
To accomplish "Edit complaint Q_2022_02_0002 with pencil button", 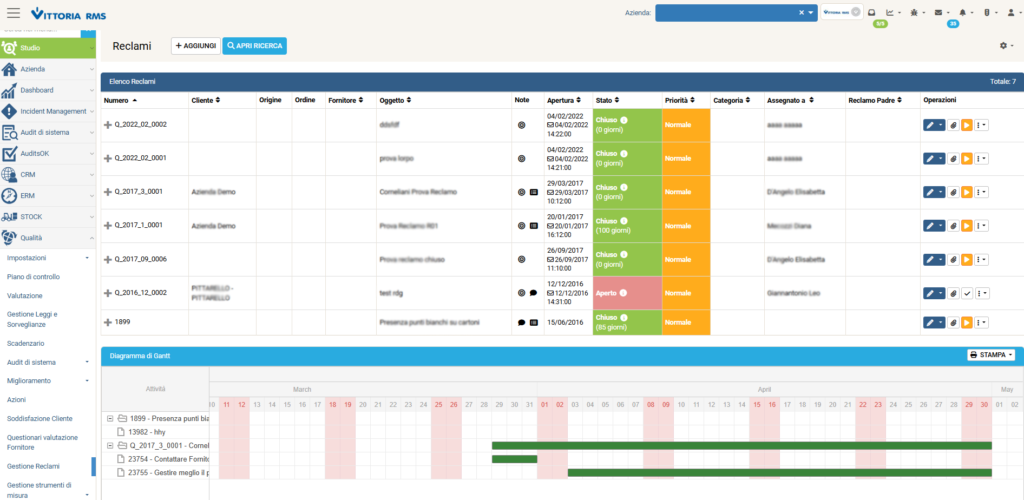I will click(934, 125).
